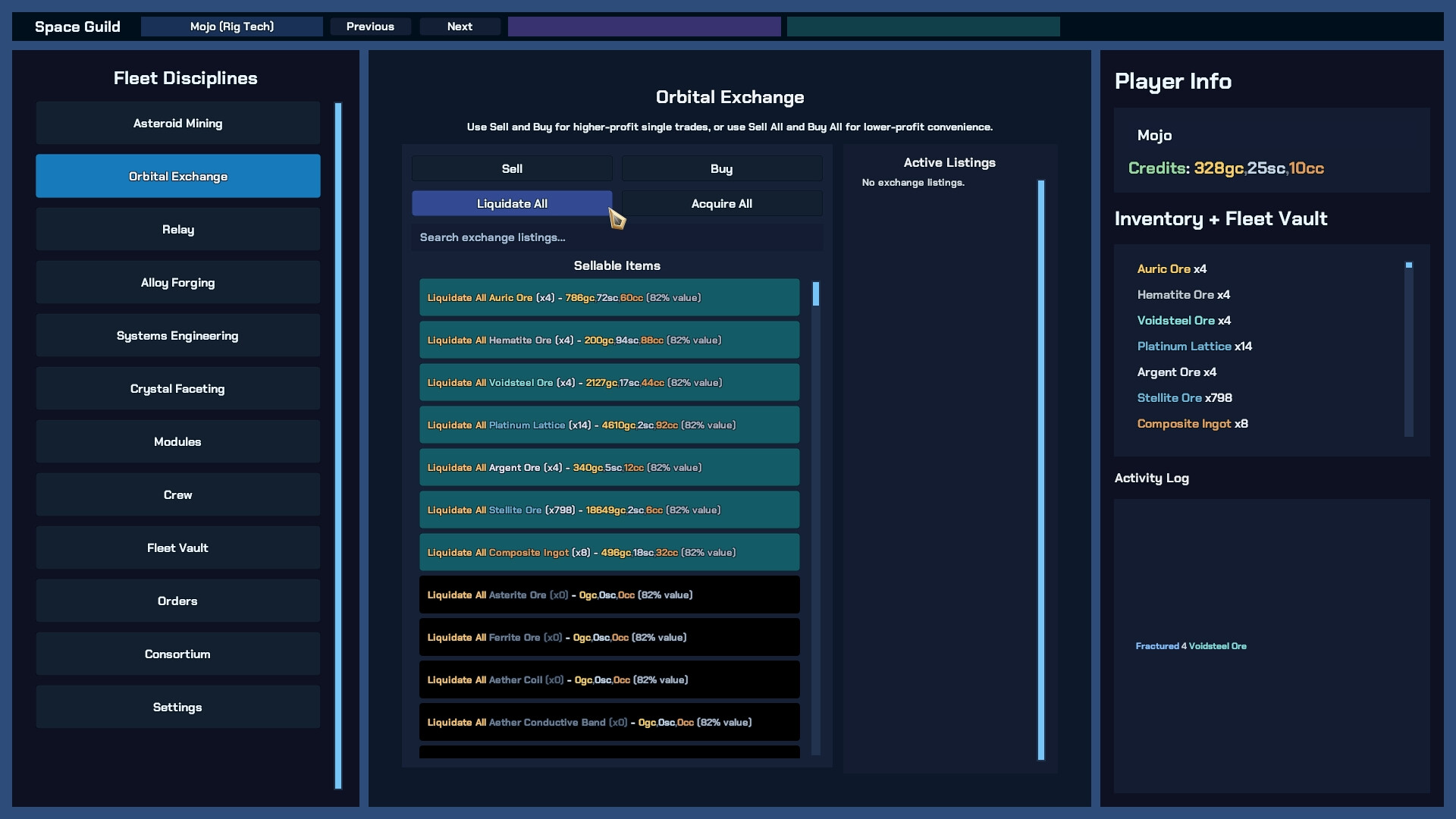
Task: Liquidate all Auric Ore
Action: tap(609, 297)
